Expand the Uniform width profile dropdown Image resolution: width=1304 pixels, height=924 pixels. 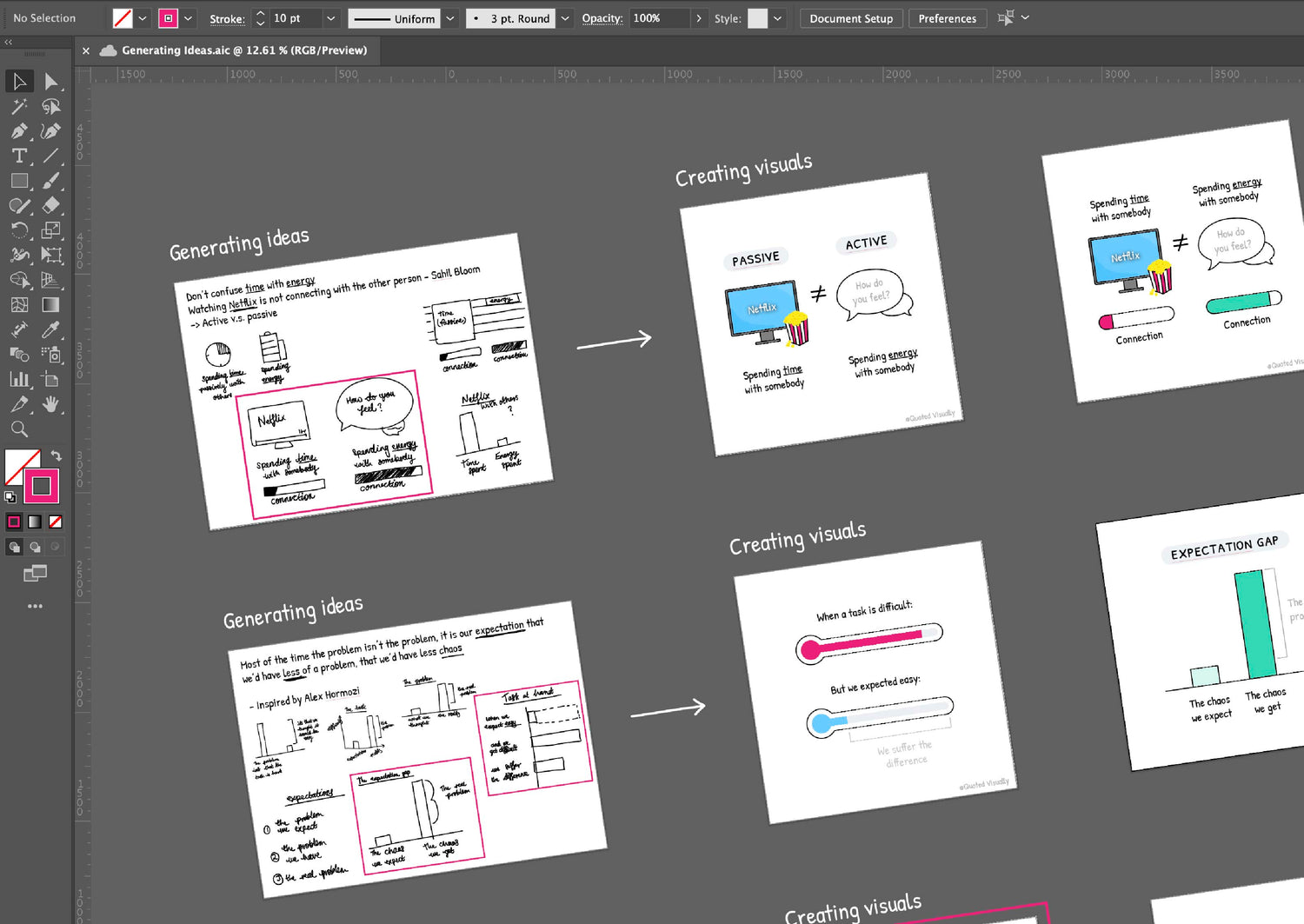click(x=450, y=18)
